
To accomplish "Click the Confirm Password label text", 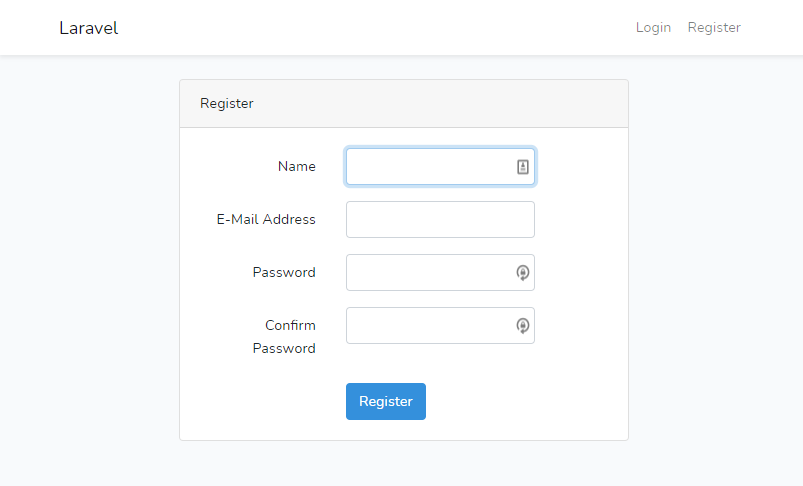I will (x=284, y=337).
